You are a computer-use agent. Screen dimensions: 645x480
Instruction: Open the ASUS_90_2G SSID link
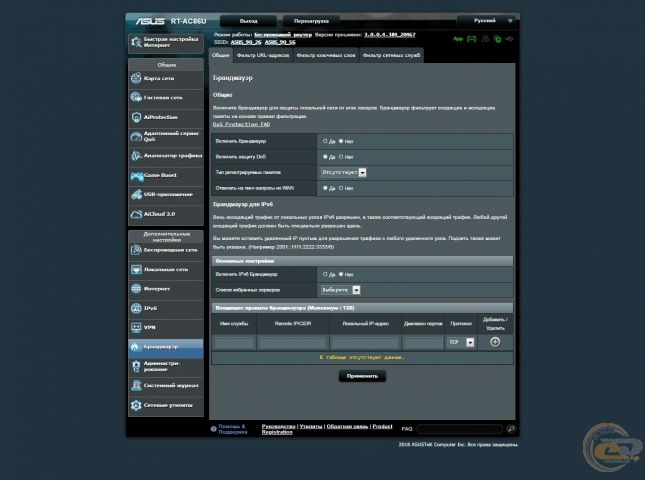pos(246,42)
